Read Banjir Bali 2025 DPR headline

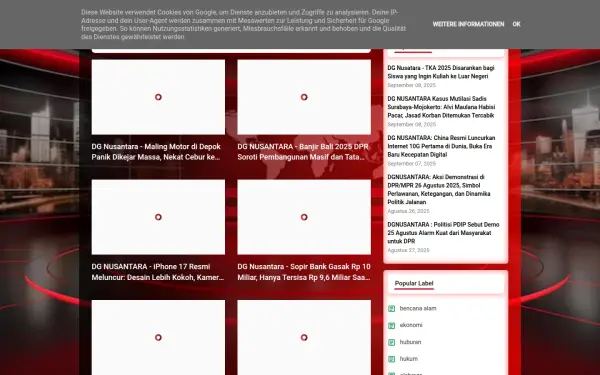coord(303,152)
